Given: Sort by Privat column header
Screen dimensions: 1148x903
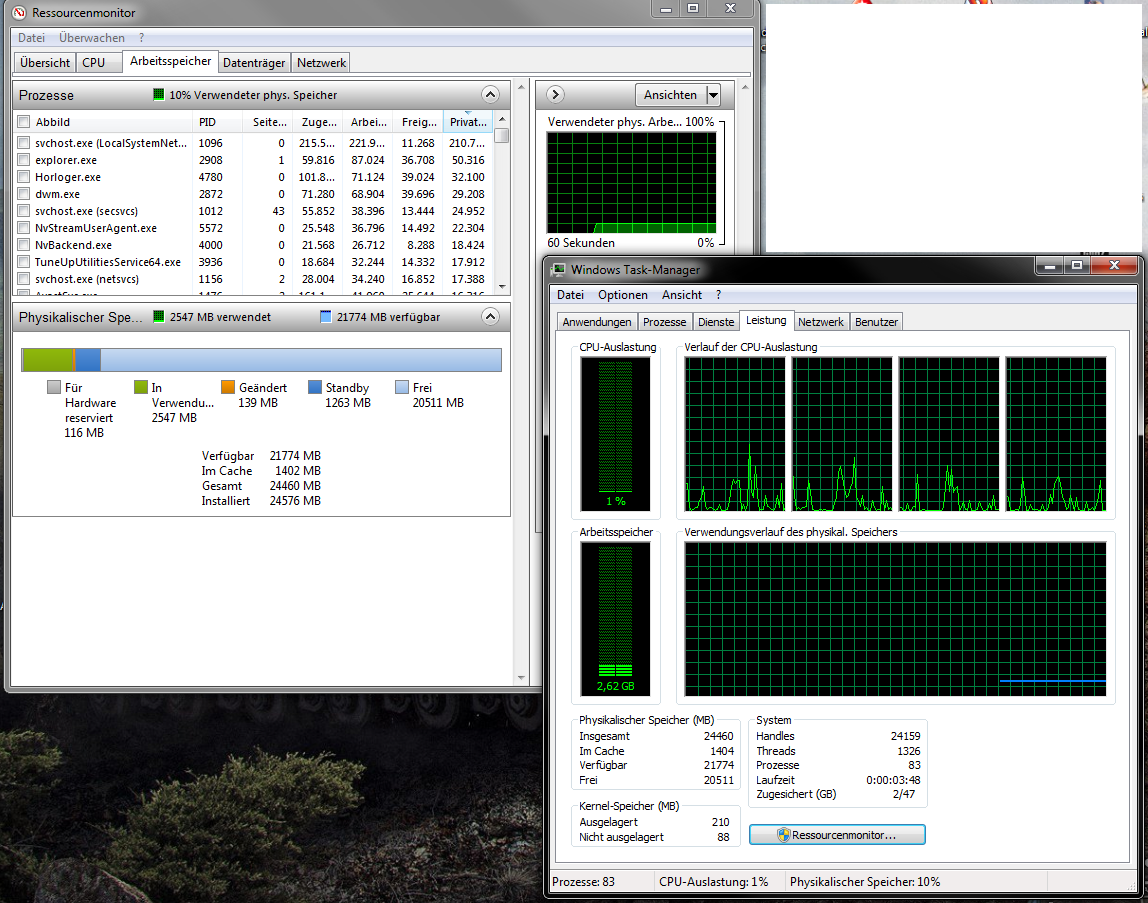Looking at the screenshot, I should [x=467, y=122].
